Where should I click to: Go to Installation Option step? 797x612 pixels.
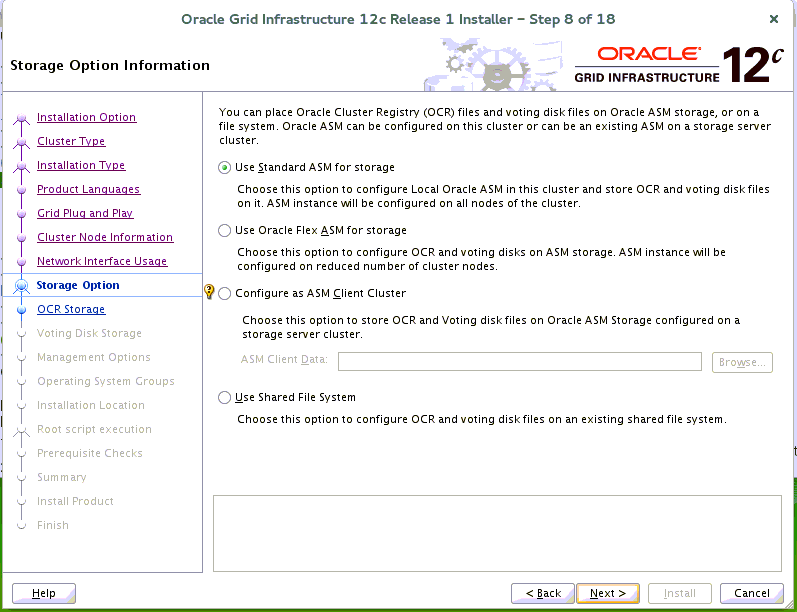tap(86, 117)
